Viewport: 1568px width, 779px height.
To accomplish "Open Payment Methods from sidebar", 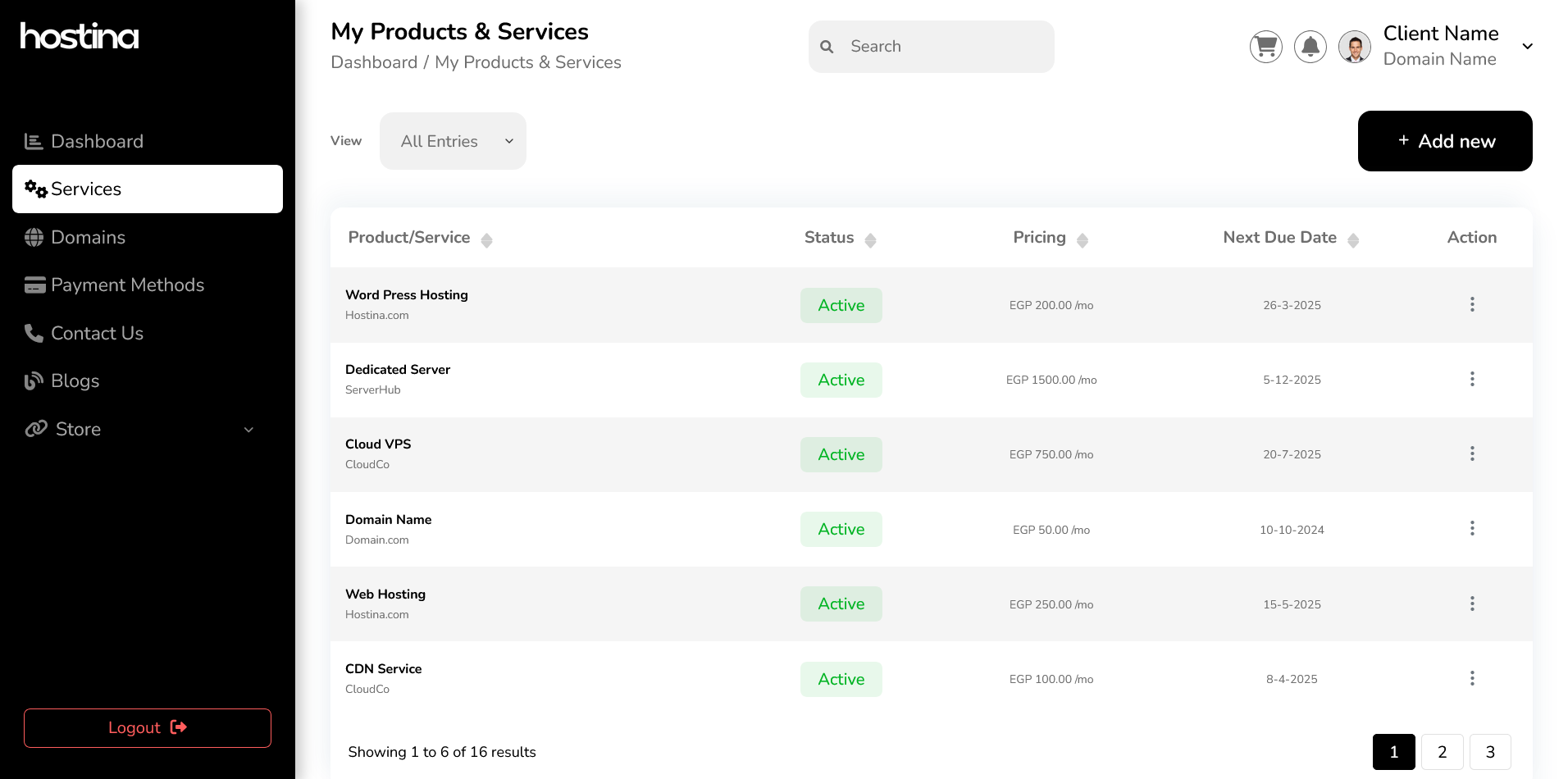I will click(x=127, y=285).
